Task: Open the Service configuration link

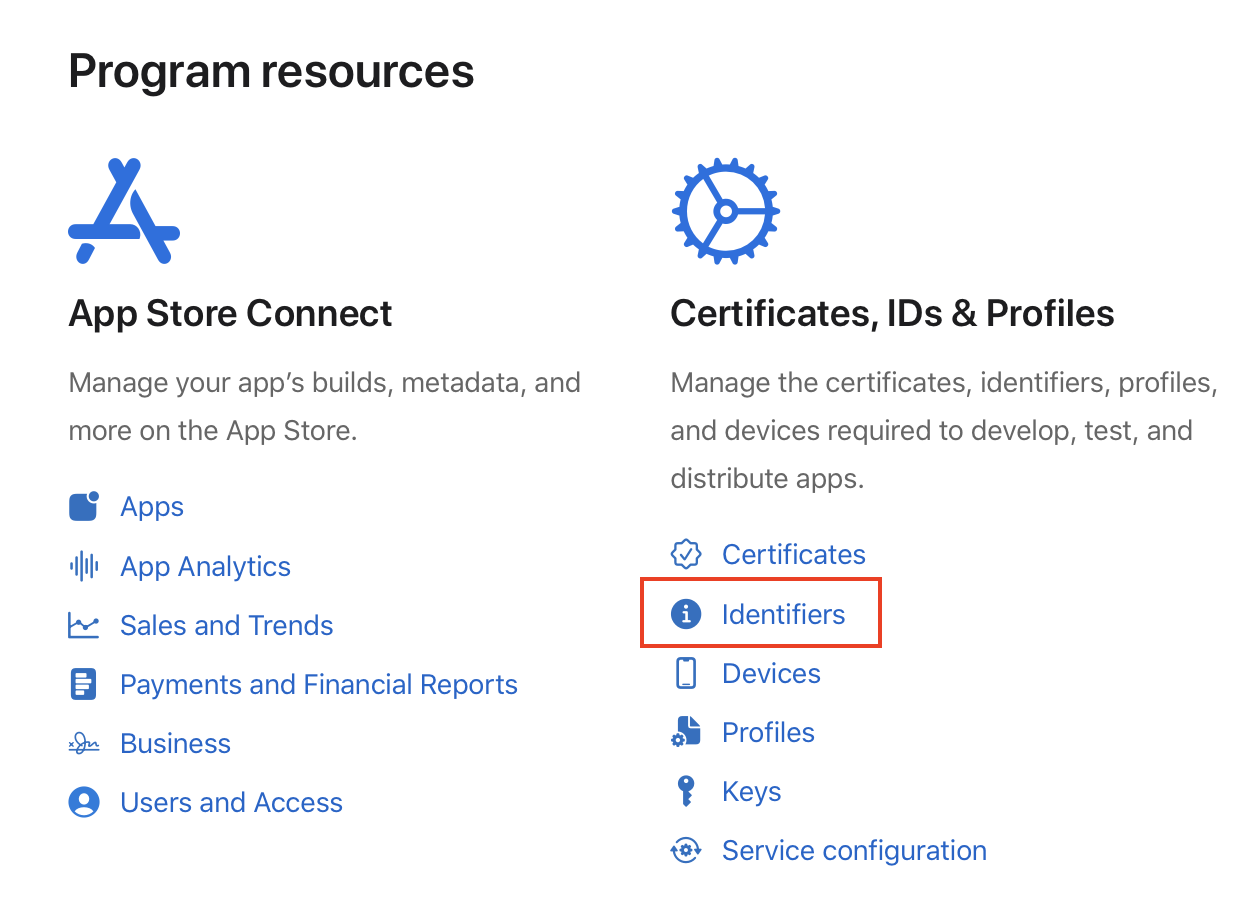Action: [853, 850]
